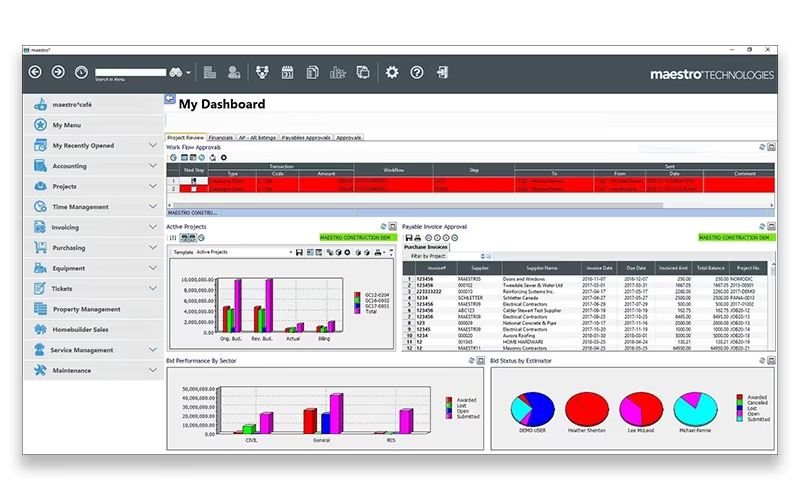Click the Search in Menu input field
This screenshot has height=500, width=800.
[x=131, y=72]
